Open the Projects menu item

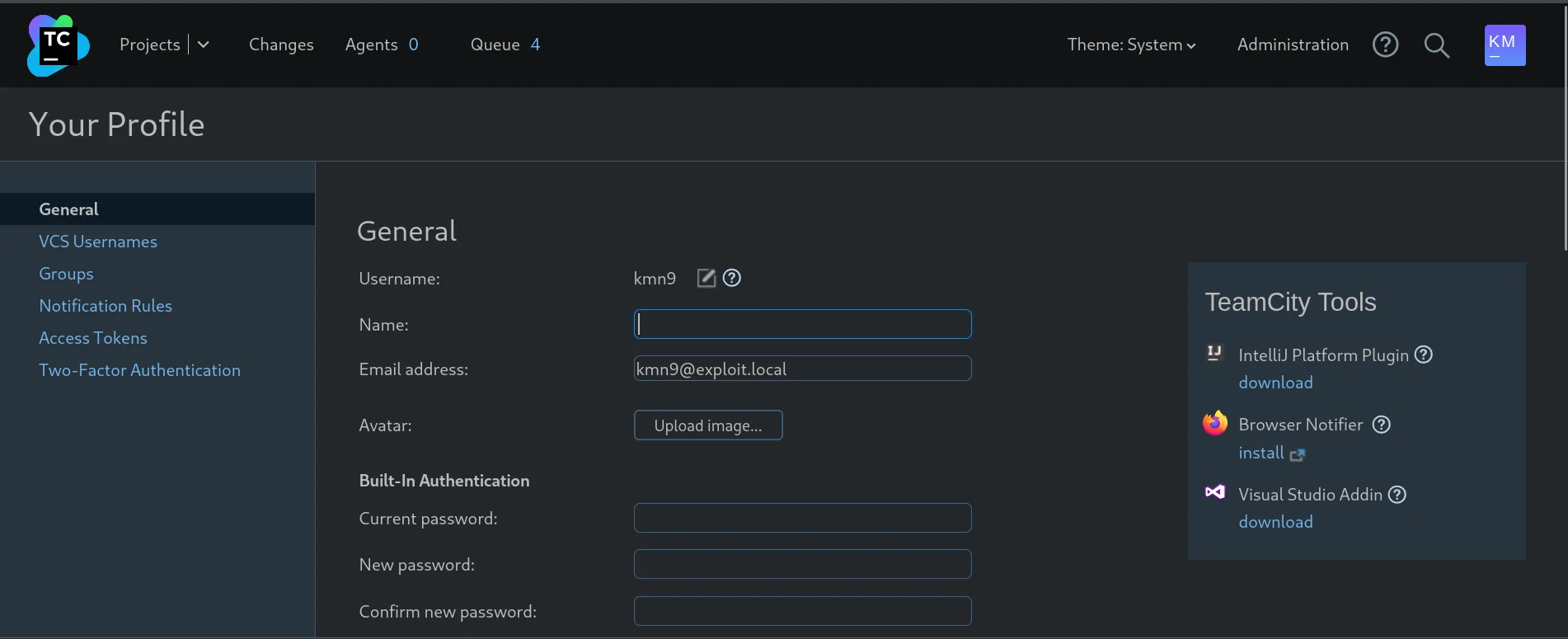coord(150,45)
